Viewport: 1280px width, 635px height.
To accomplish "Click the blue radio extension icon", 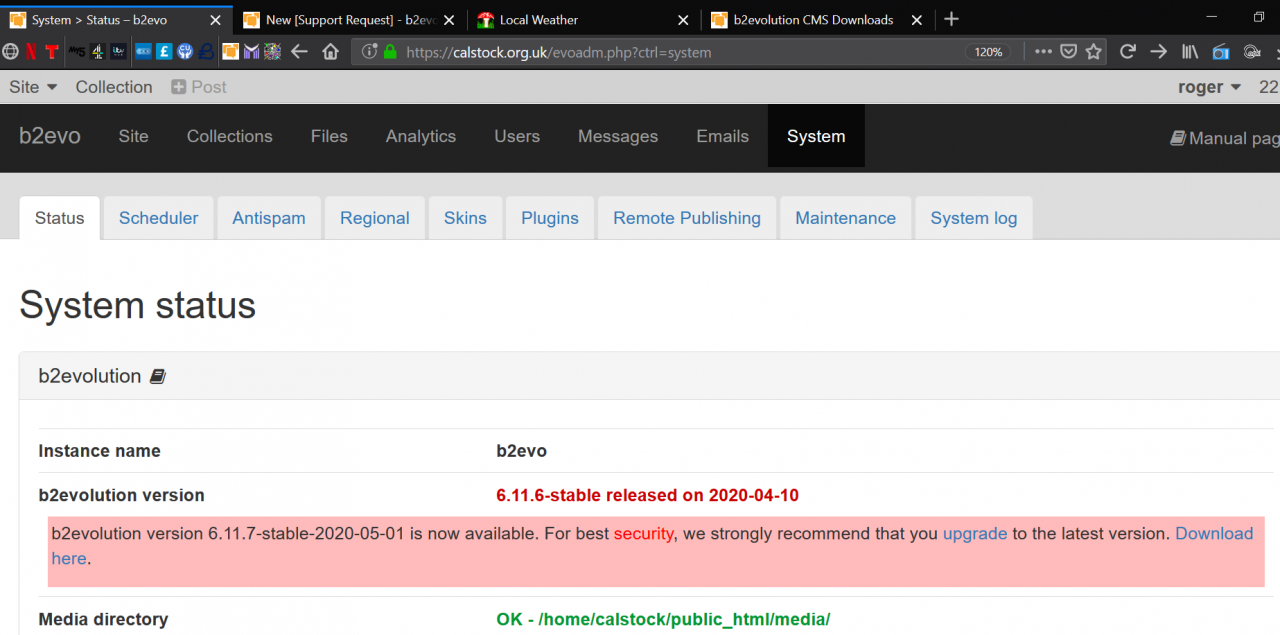I will coord(1221,52).
